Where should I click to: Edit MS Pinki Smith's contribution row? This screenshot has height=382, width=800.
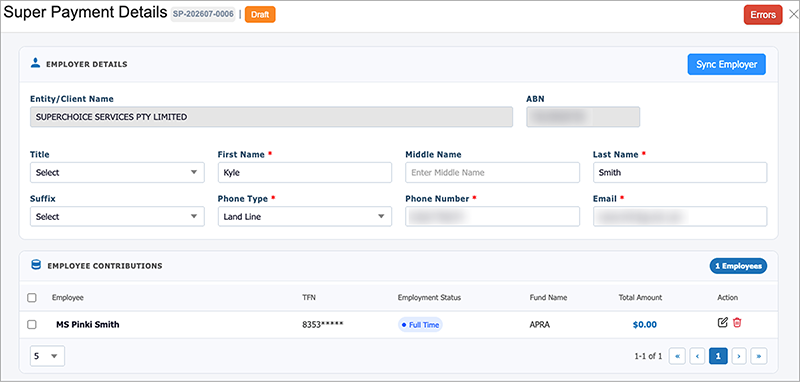click(722, 322)
